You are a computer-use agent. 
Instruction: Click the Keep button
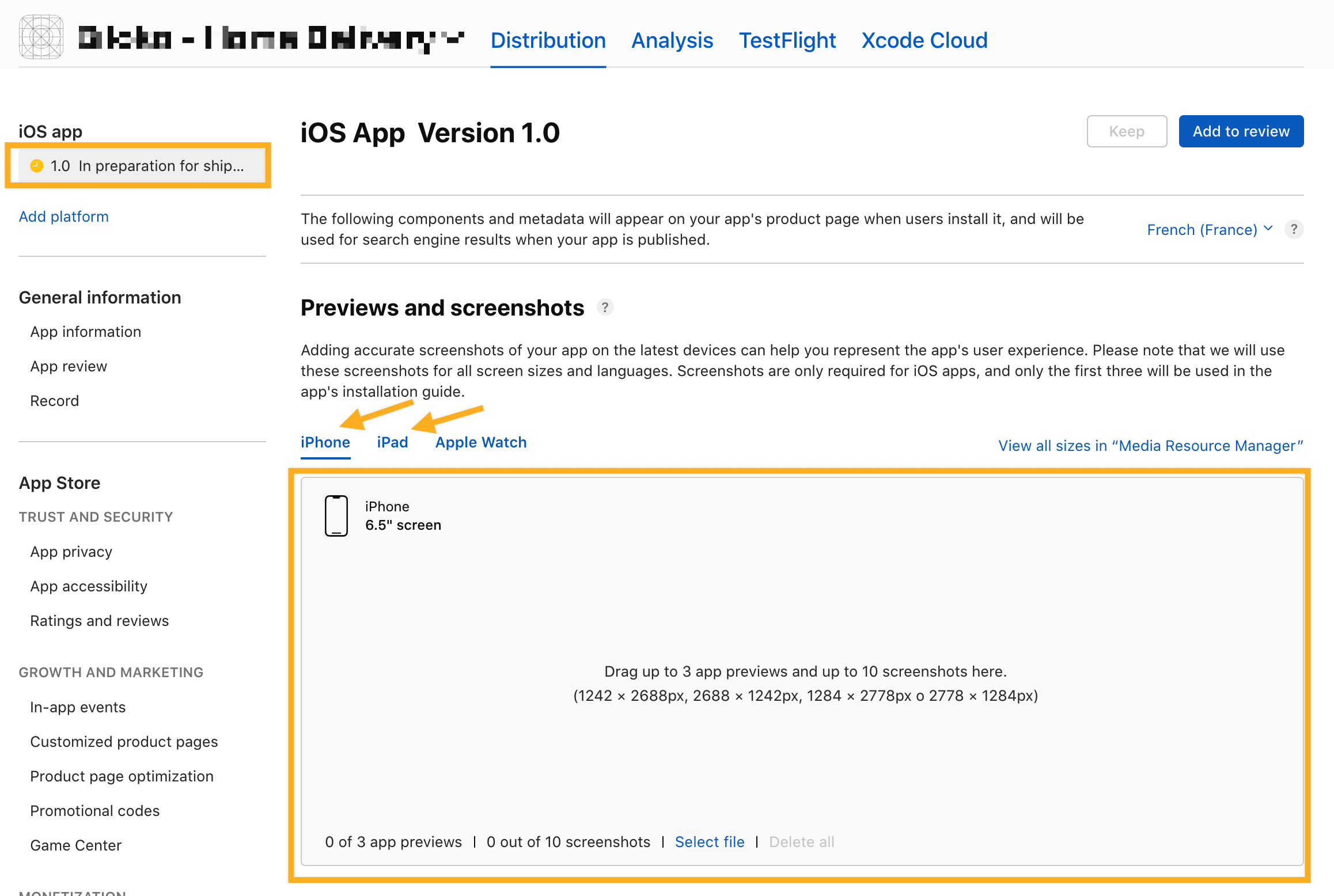pos(1127,131)
